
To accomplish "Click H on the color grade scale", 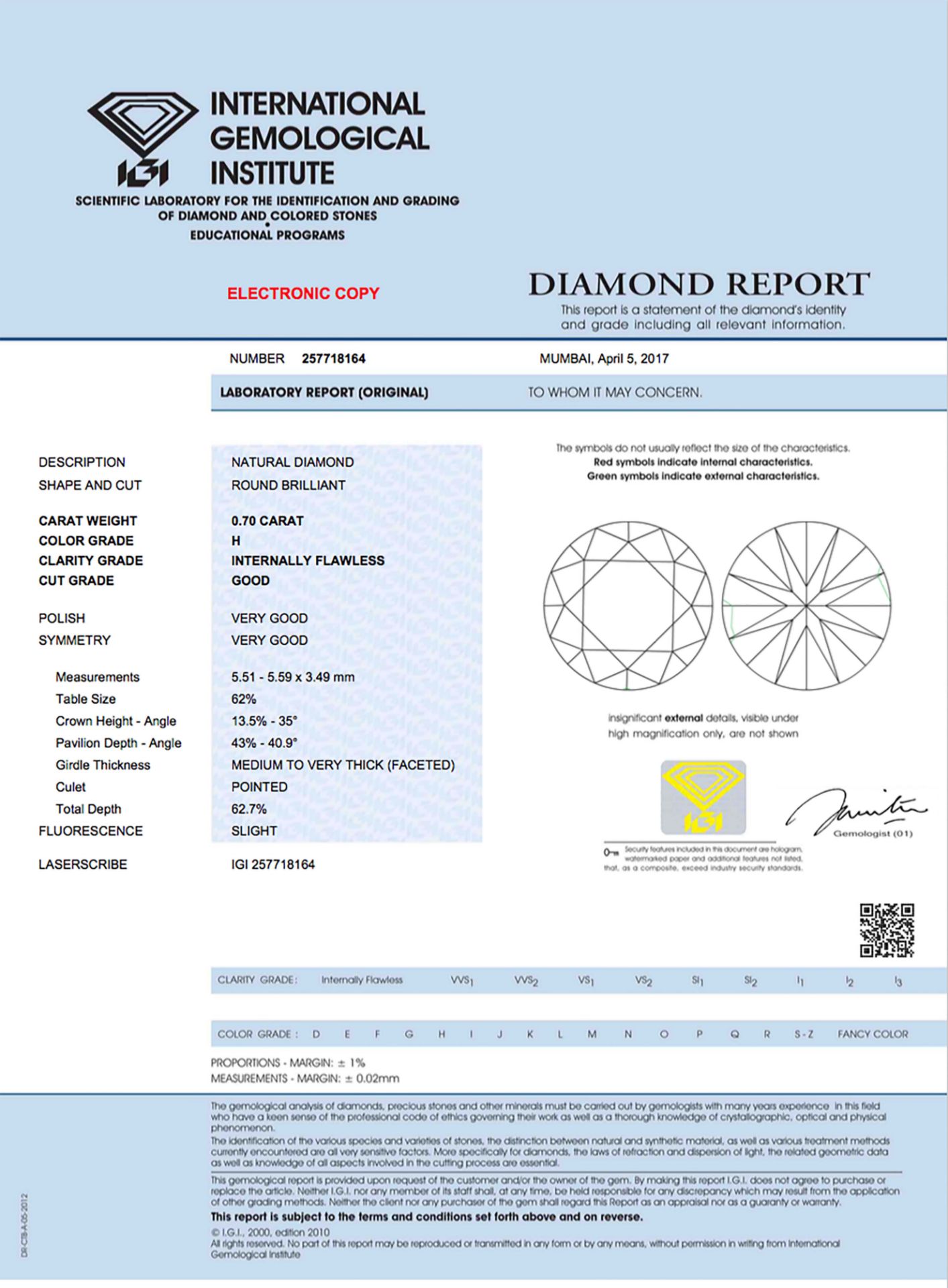I will coord(441,1034).
